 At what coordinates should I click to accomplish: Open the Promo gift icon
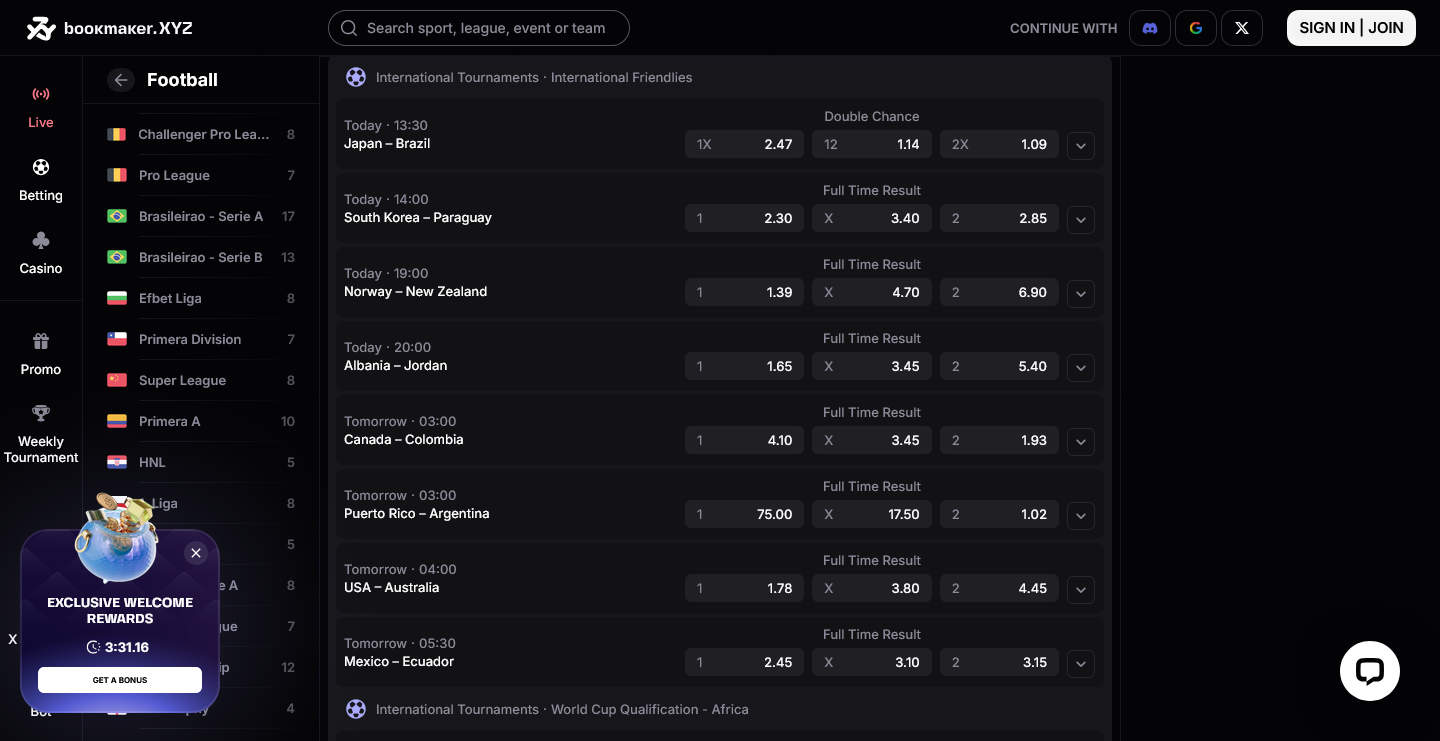pos(41,341)
